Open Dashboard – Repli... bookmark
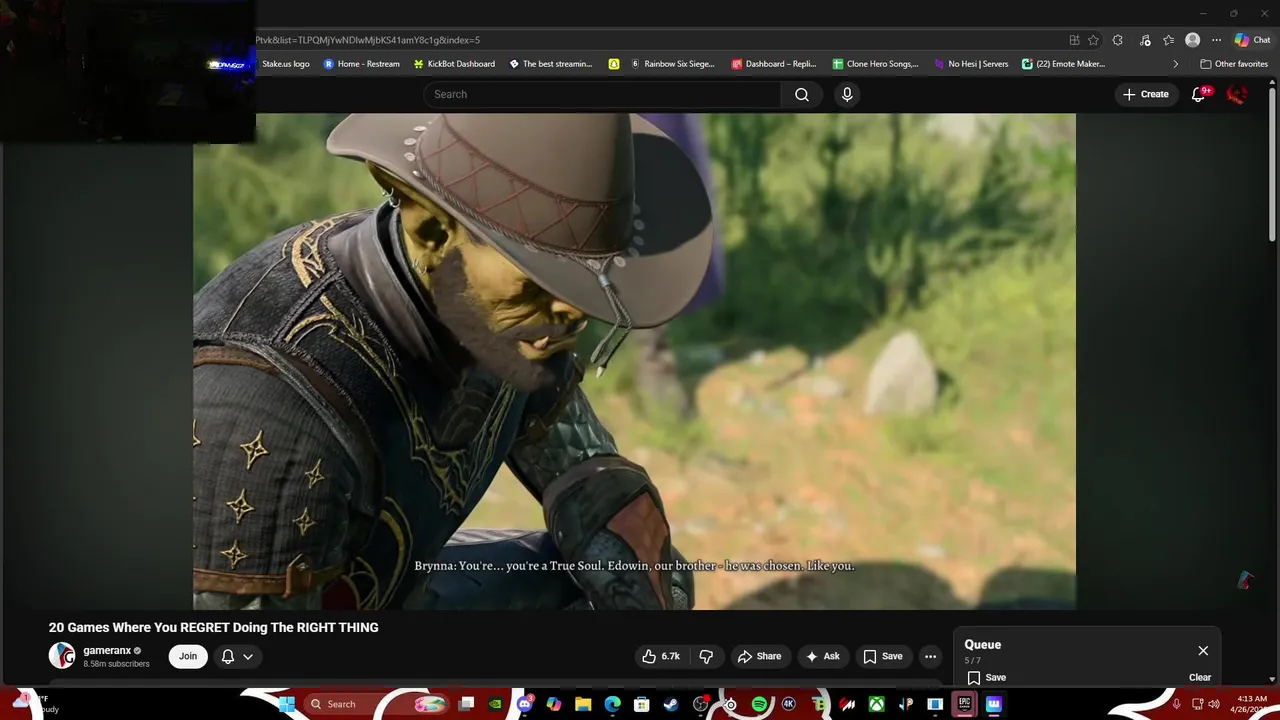 774,64
